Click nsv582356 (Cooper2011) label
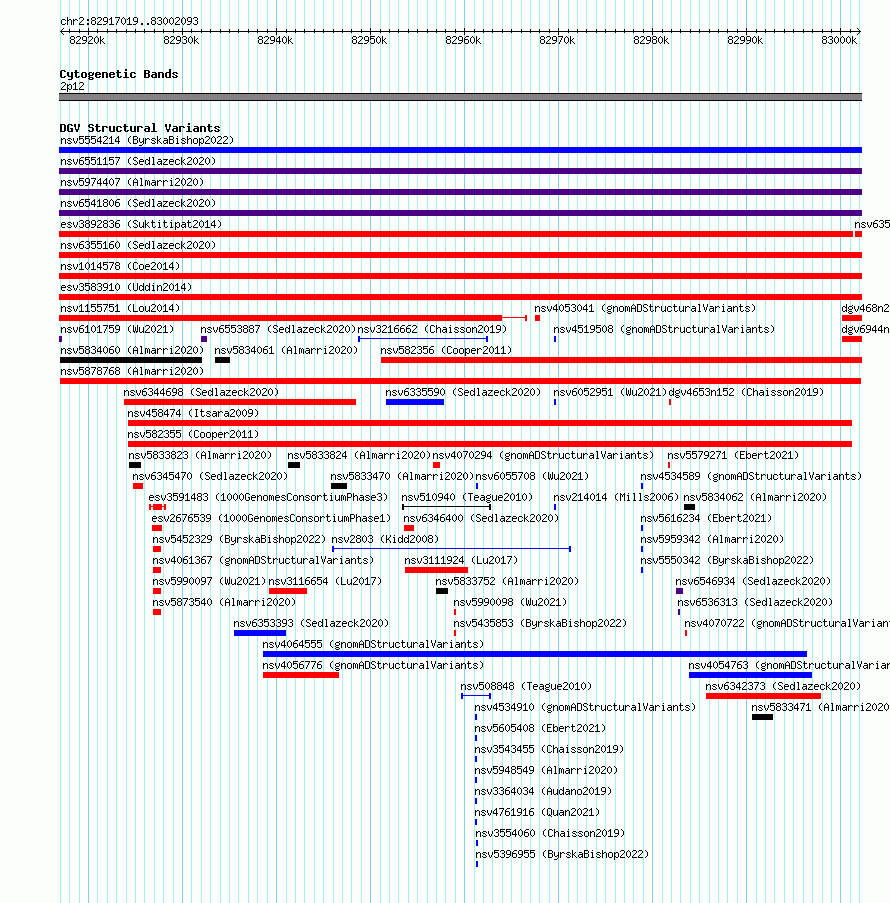890x903 pixels. tap(446, 351)
